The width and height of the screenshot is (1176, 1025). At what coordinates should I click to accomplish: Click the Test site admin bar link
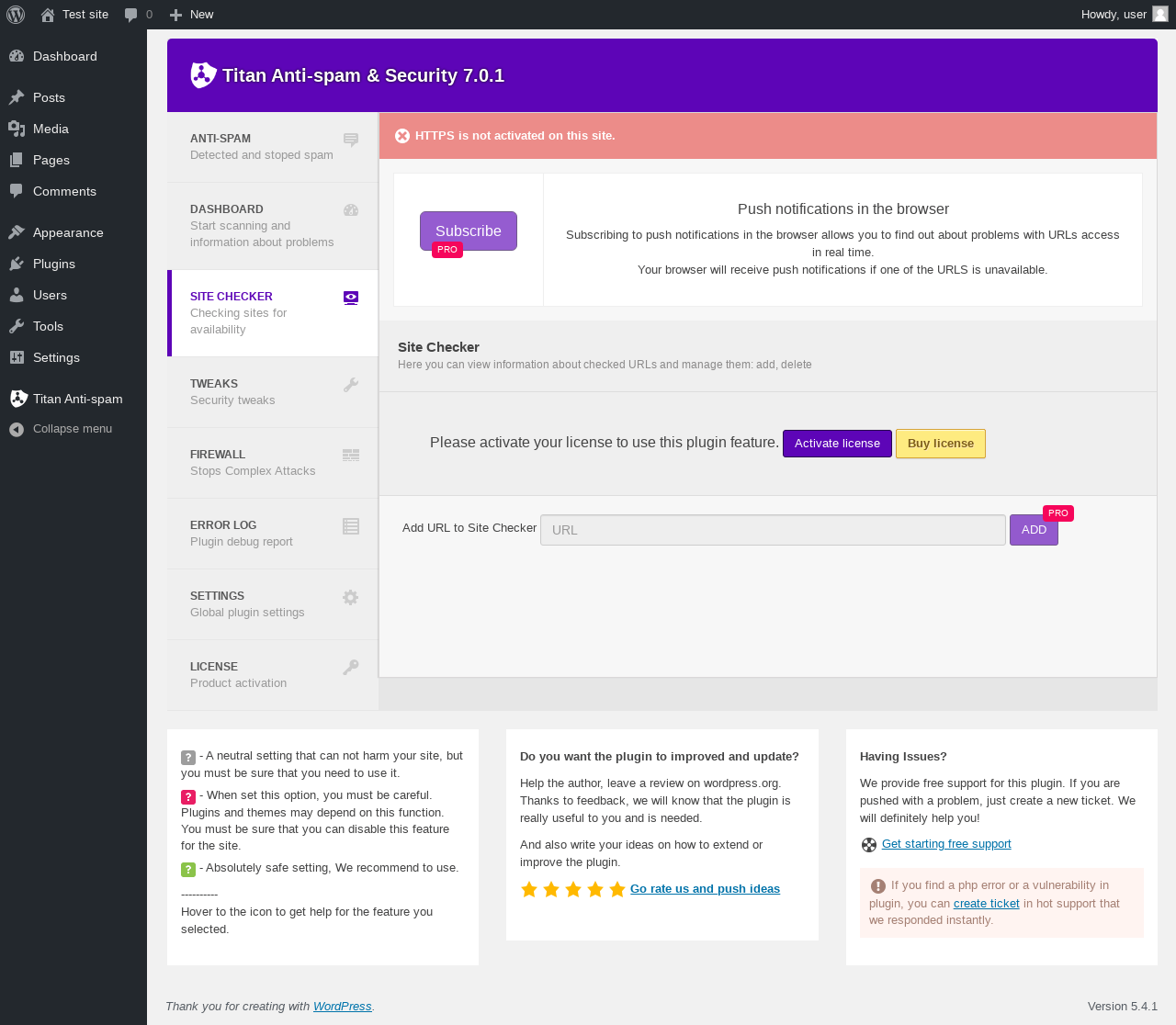pyautogui.click(x=74, y=15)
